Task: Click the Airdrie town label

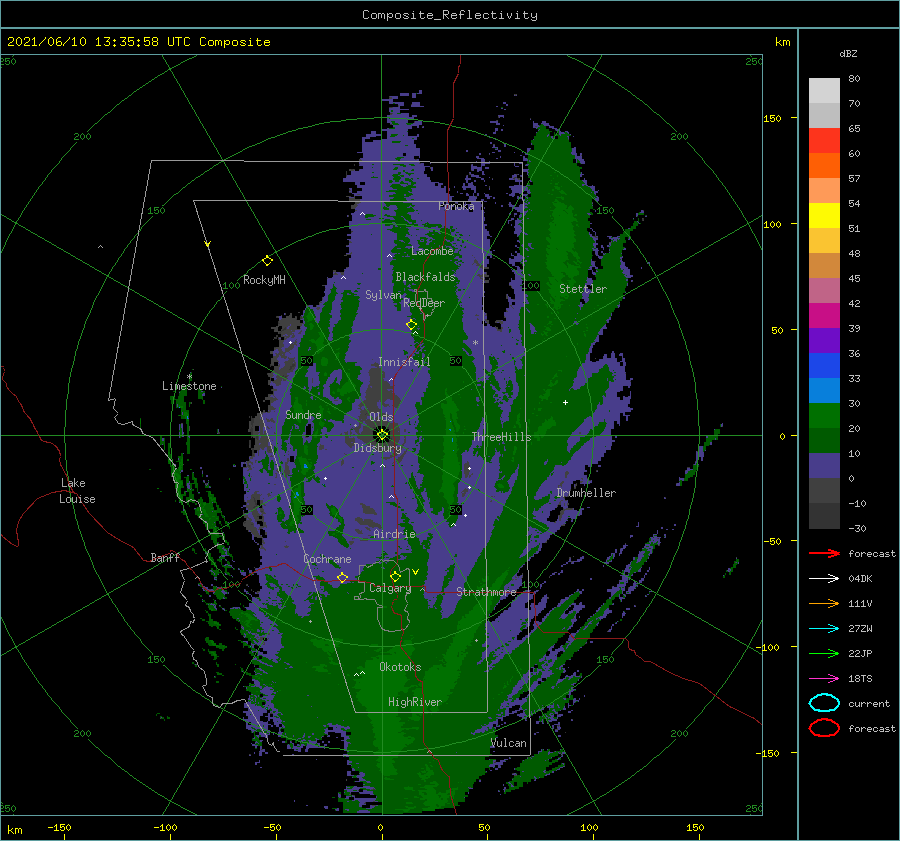Action: point(394,534)
